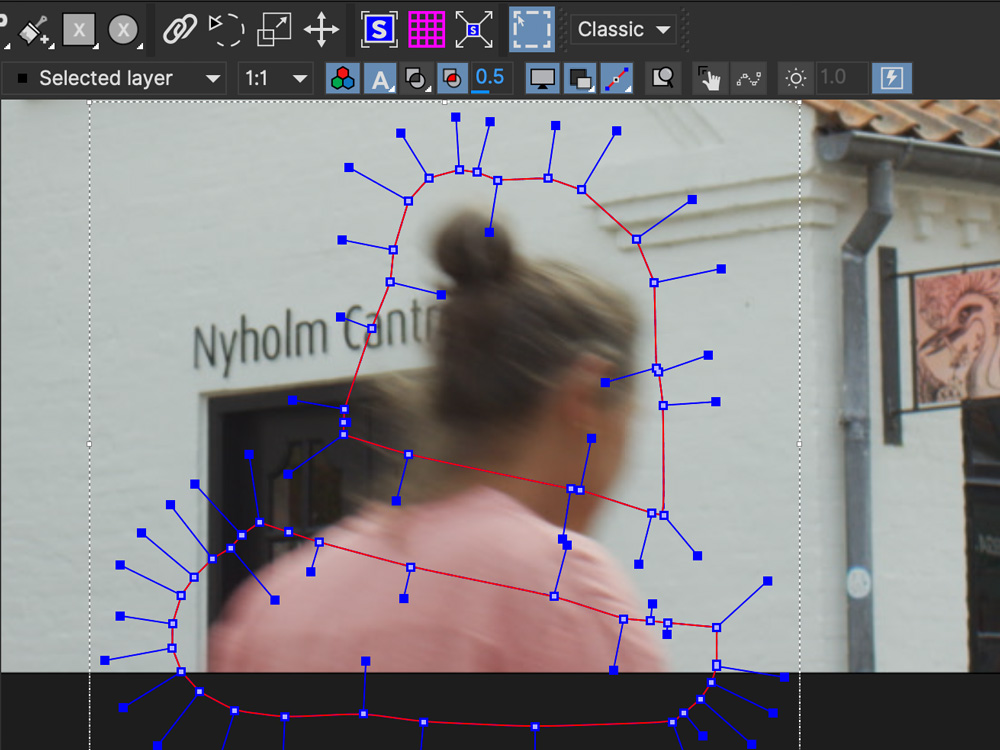Viewport: 1000px width, 750px height.
Task: Select the rectangle X-spline shape tool
Action: [79, 30]
